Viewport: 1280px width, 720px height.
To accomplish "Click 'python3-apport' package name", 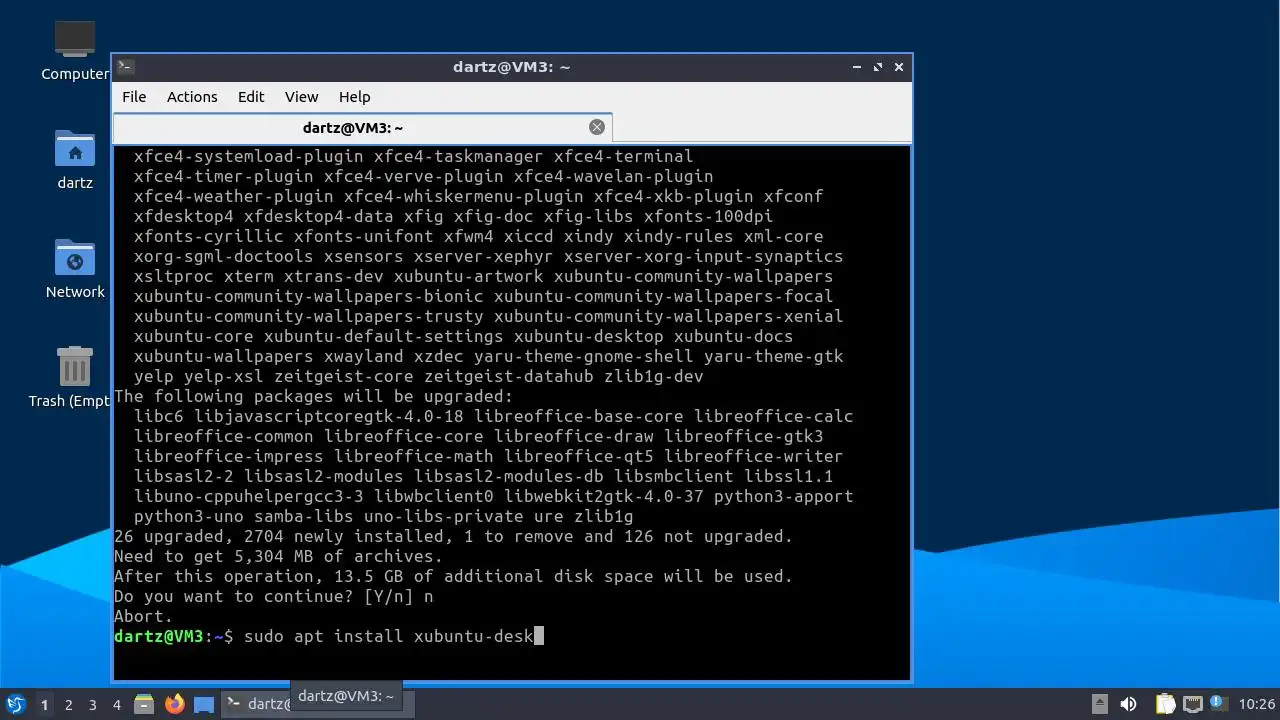I will pos(783,496).
